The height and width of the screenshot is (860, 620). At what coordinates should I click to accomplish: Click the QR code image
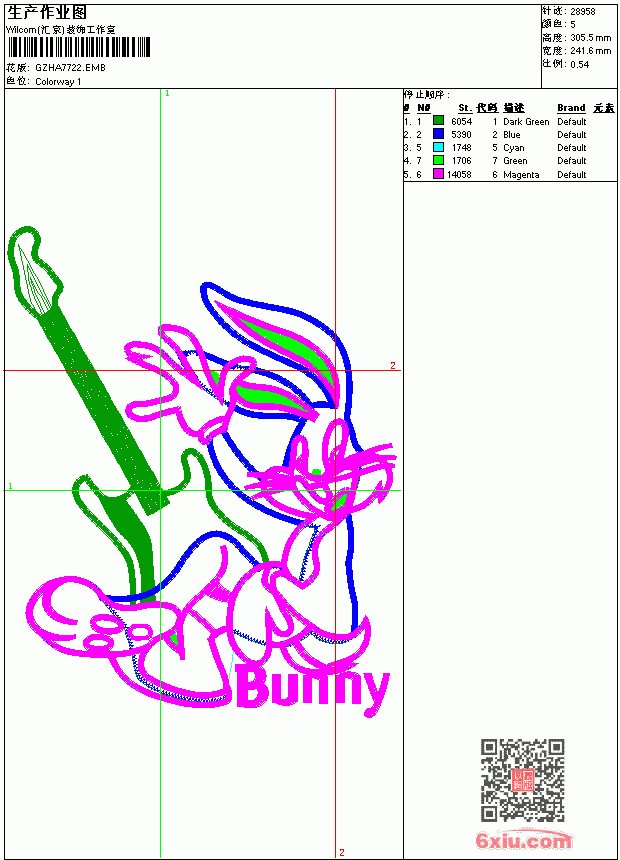coord(523,780)
